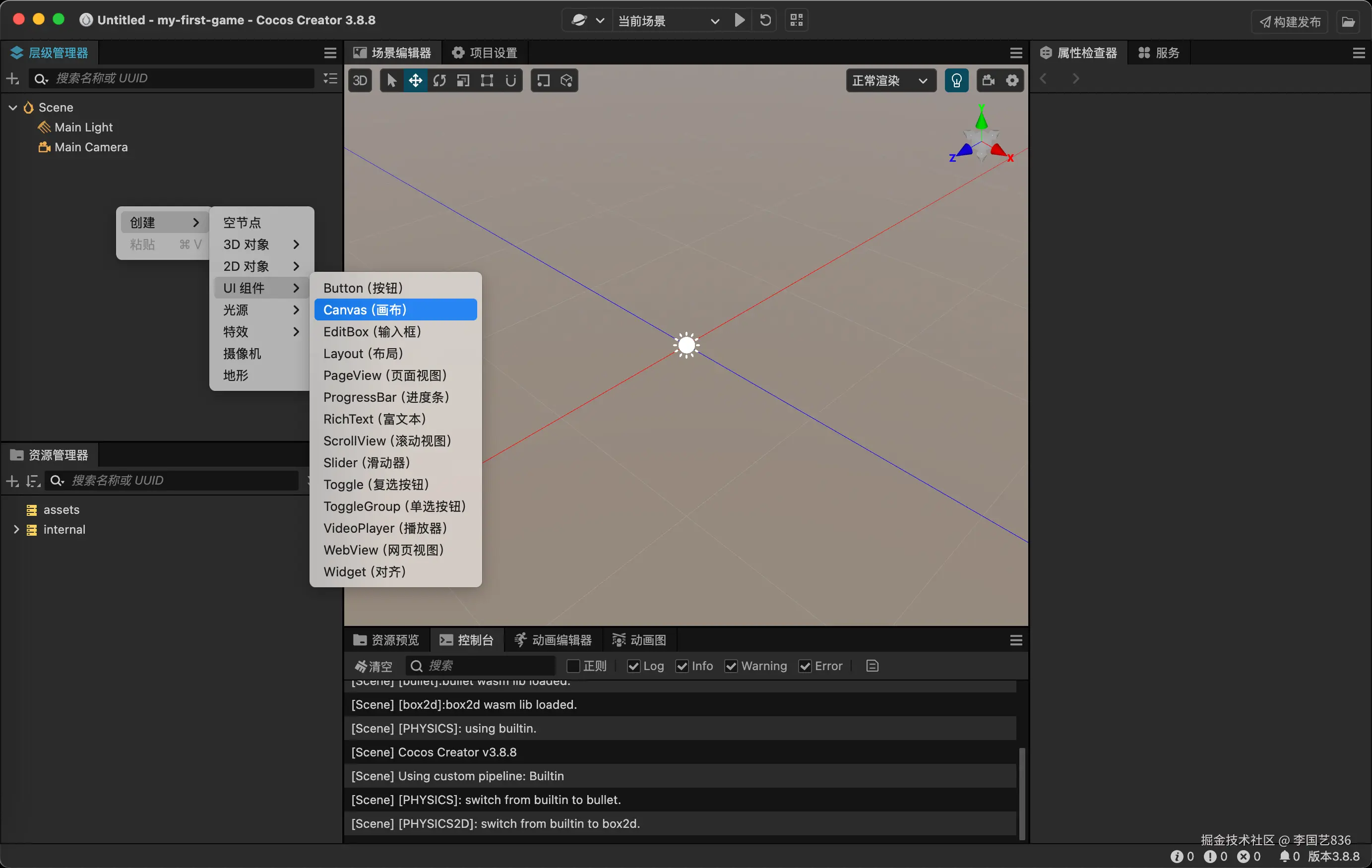
Task: Toggle the scene lighting lightbulb
Action: click(x=957, y=80)
